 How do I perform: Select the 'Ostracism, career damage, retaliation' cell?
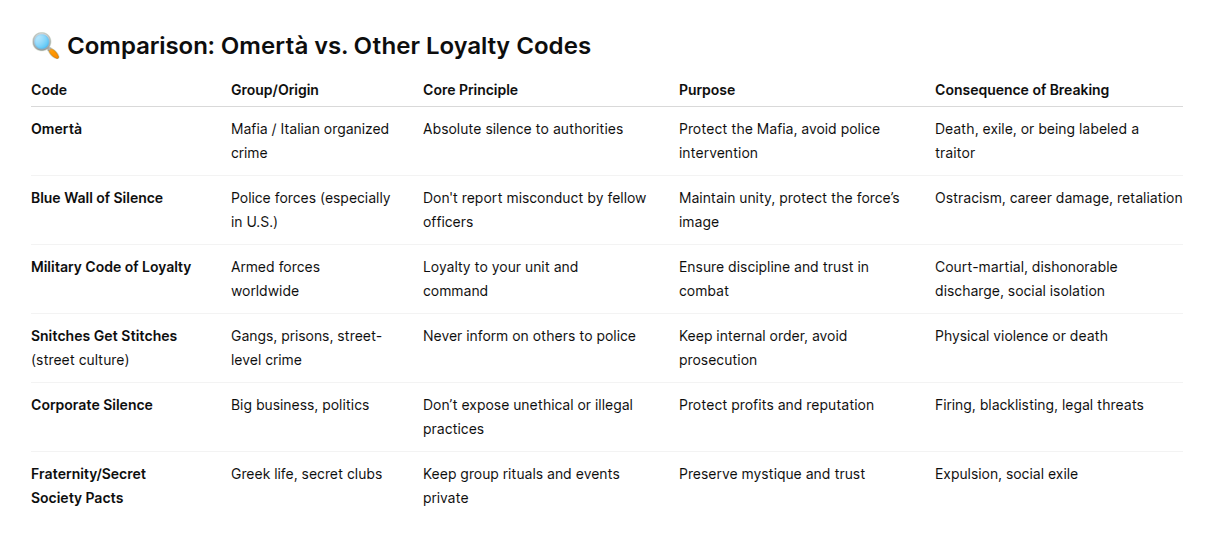[x=1058, y=198]
